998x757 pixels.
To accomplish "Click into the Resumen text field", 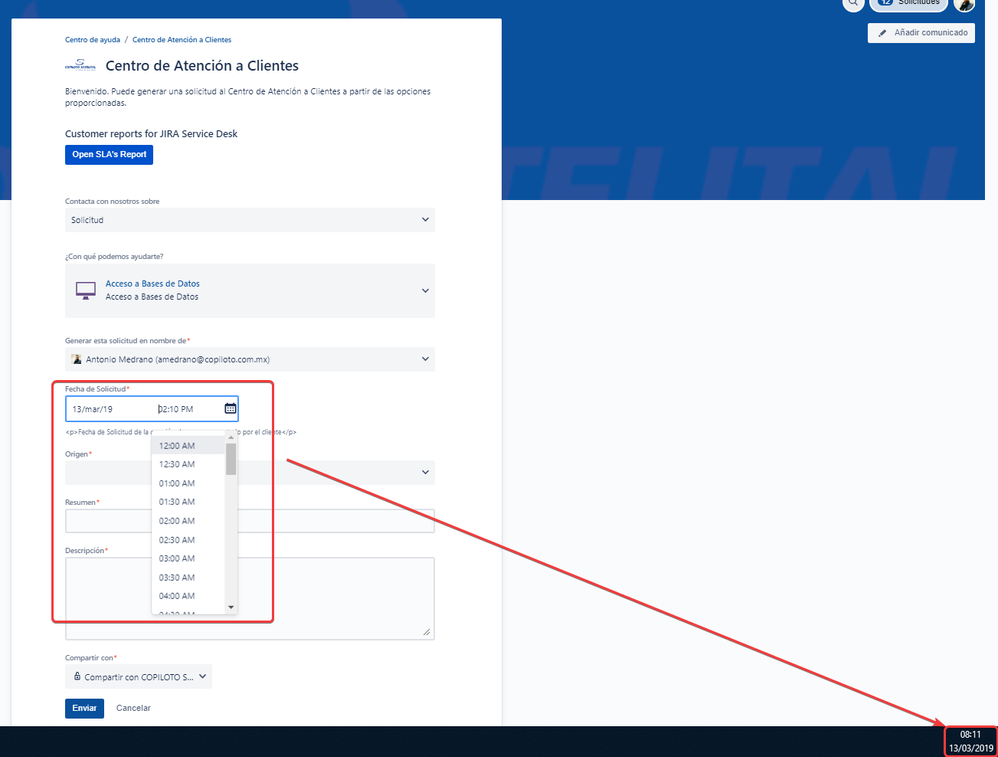I will [x=250, y=521].
